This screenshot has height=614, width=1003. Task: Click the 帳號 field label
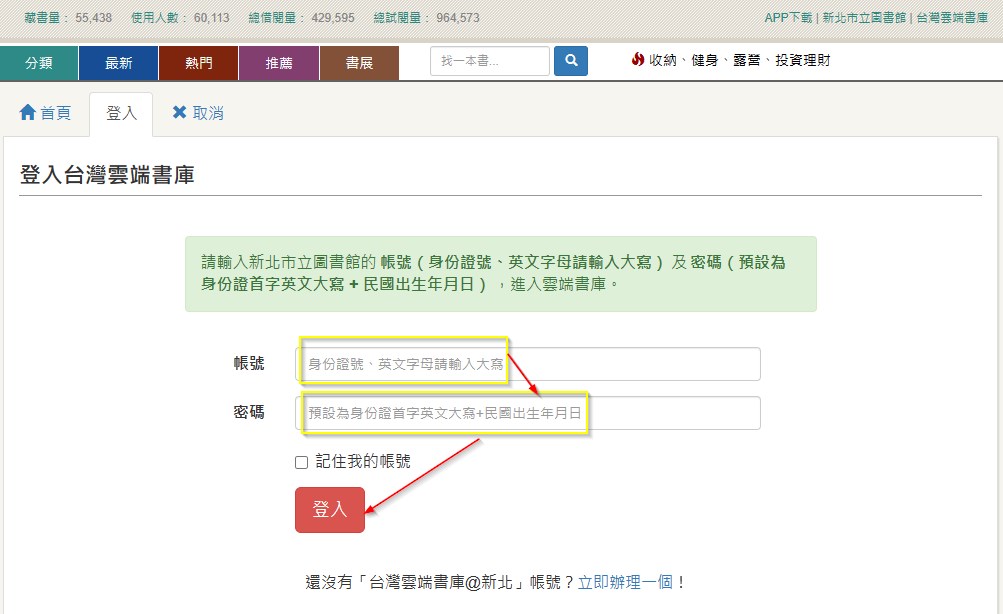click(249, 363)
